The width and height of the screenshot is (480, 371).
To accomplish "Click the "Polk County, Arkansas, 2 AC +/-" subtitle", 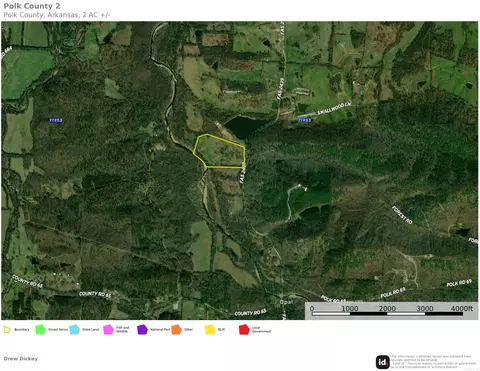I will pos(57,15).
